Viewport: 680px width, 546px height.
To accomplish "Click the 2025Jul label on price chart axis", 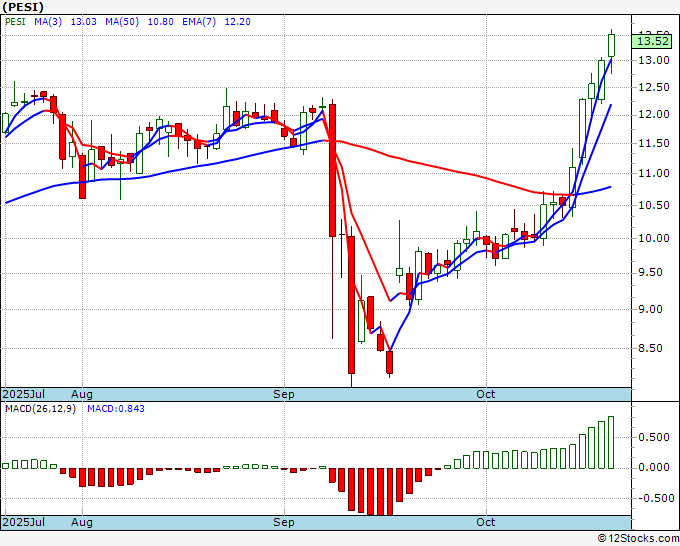I will tap(24, 394).
